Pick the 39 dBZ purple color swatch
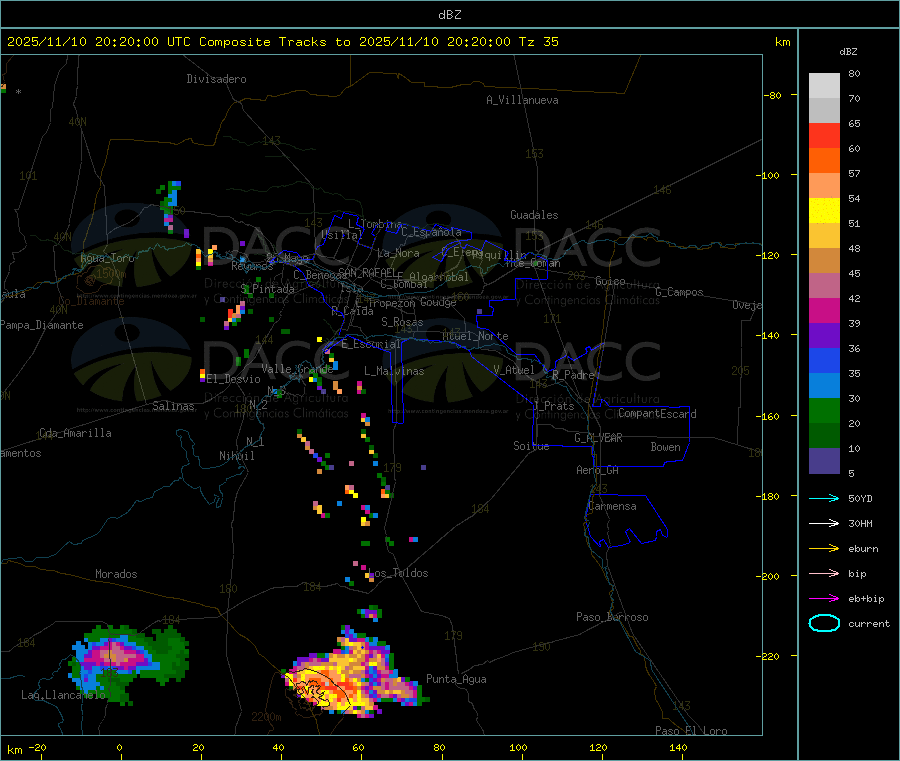This screenshot has width=900, height=761. [824, 336]
